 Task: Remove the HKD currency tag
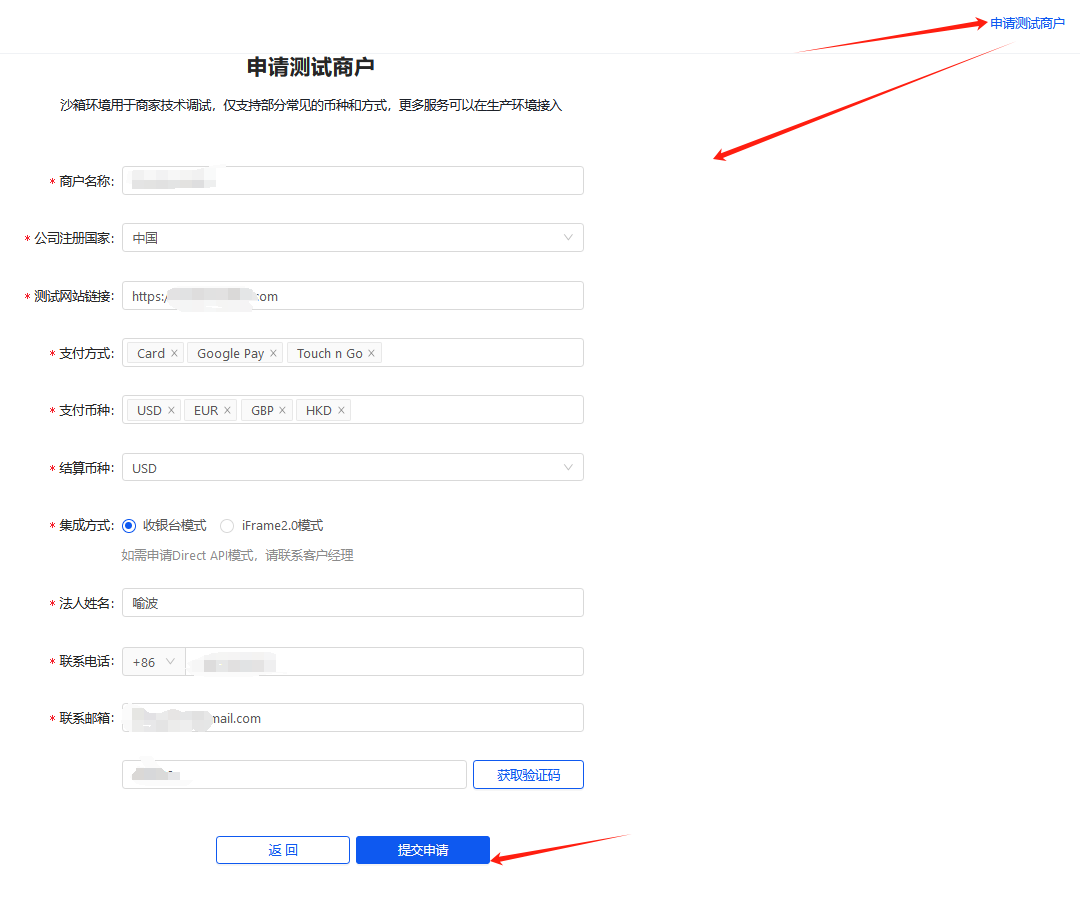click(x=341, y=411)
